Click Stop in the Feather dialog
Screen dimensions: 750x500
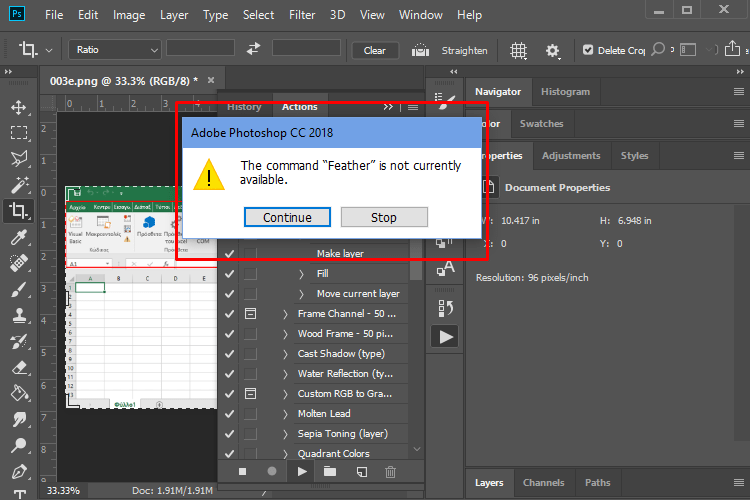click(x=384, y=217)
